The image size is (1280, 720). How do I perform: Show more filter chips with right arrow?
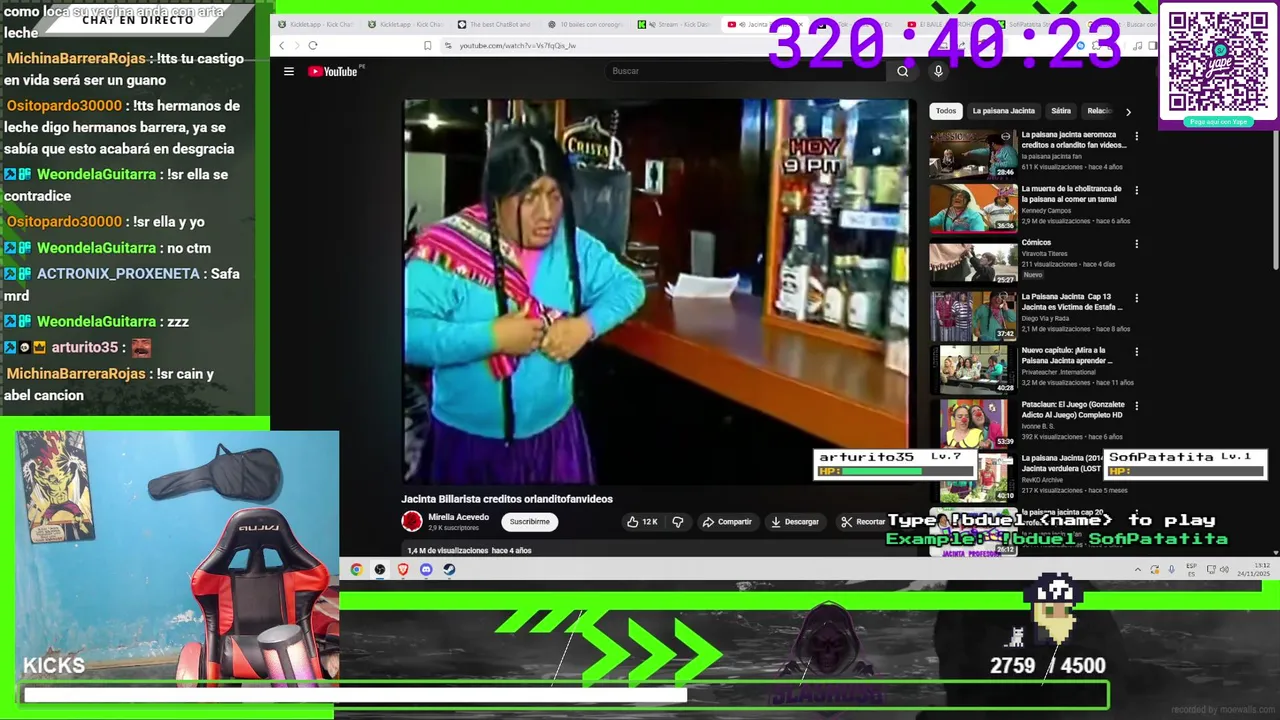(x=1128, y=112)
